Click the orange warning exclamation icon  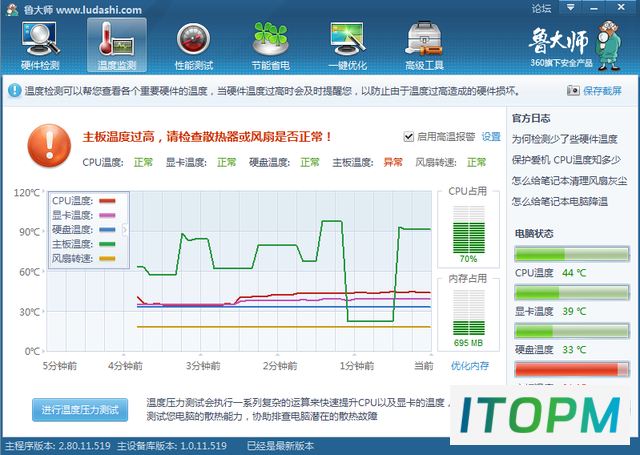[x=49, y=146]
